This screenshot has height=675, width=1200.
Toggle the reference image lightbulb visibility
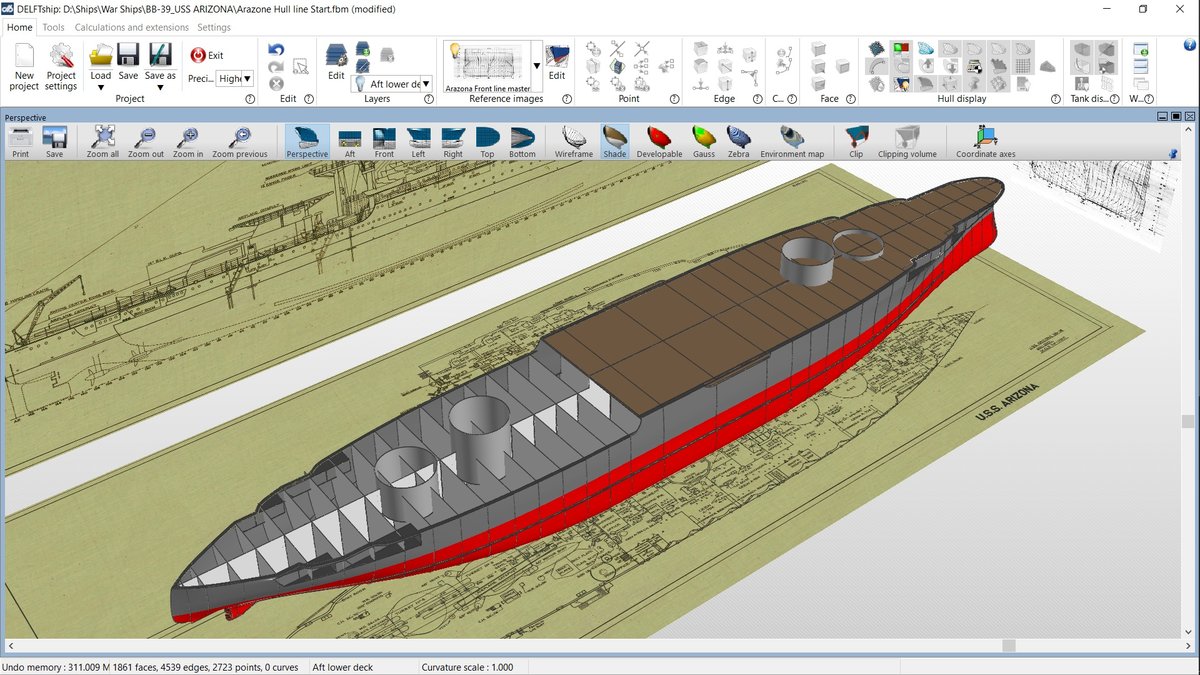click(453, 52)
